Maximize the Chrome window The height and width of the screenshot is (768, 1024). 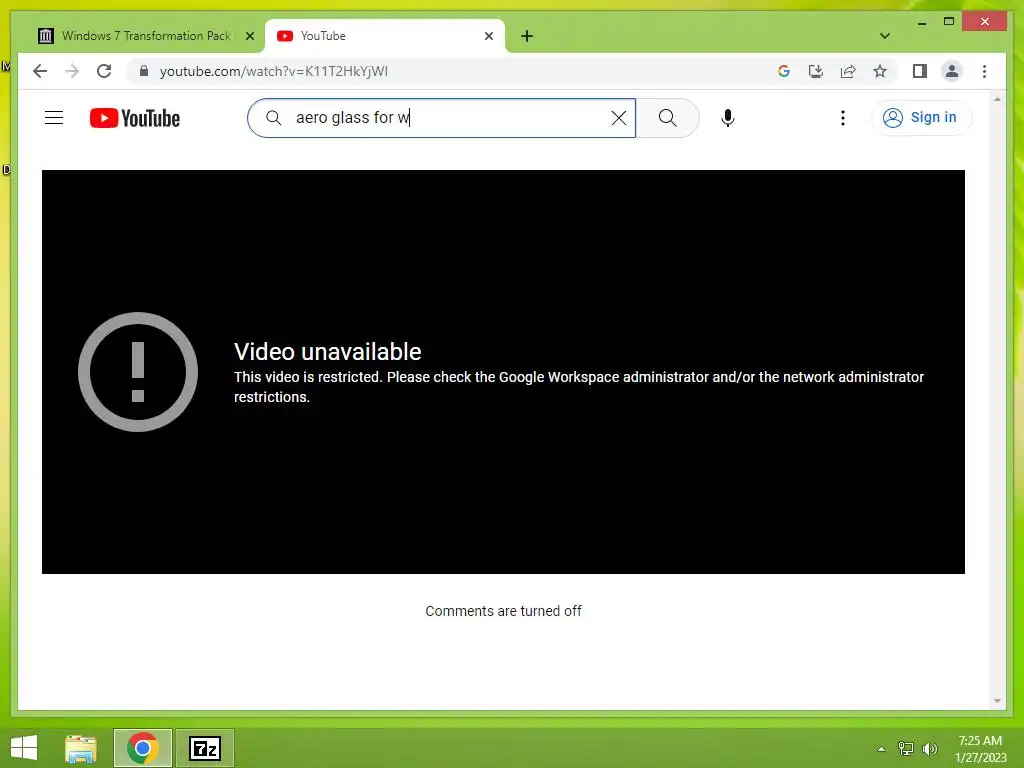949,22
